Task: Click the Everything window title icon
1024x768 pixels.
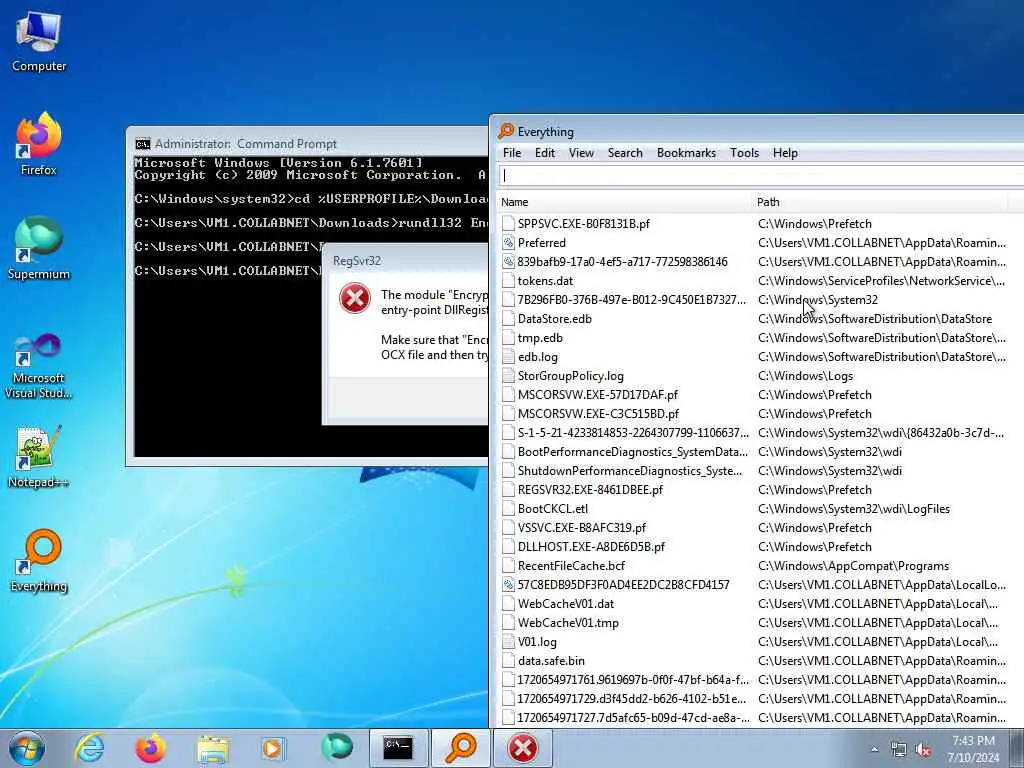Action: (x=505, y=131)
